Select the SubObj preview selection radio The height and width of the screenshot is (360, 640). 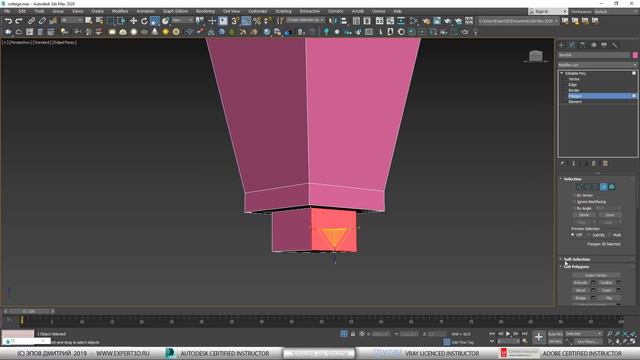tap(589, 235)
